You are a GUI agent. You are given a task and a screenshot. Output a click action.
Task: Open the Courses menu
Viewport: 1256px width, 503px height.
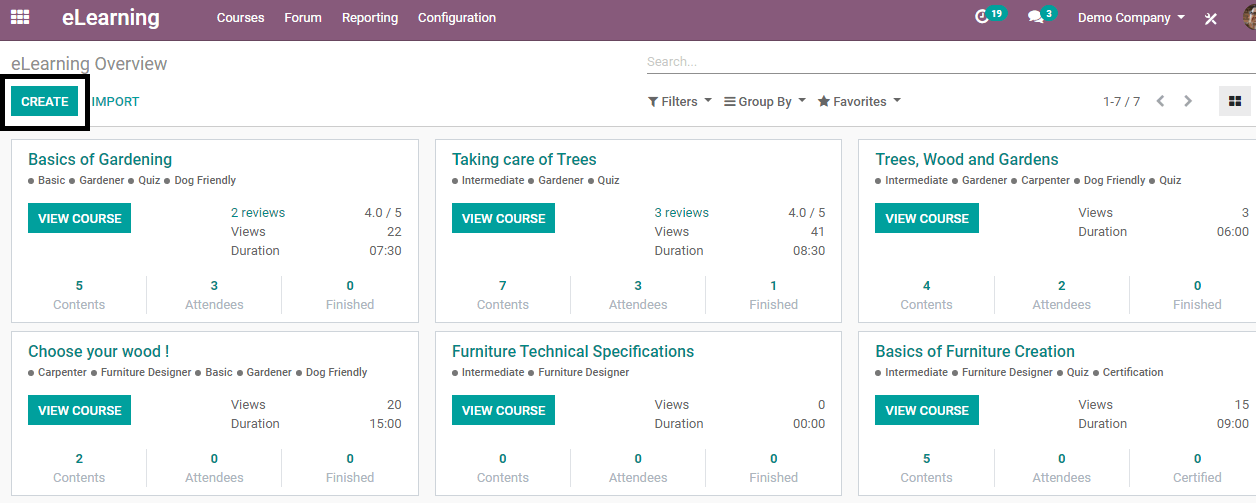(240, 18)
